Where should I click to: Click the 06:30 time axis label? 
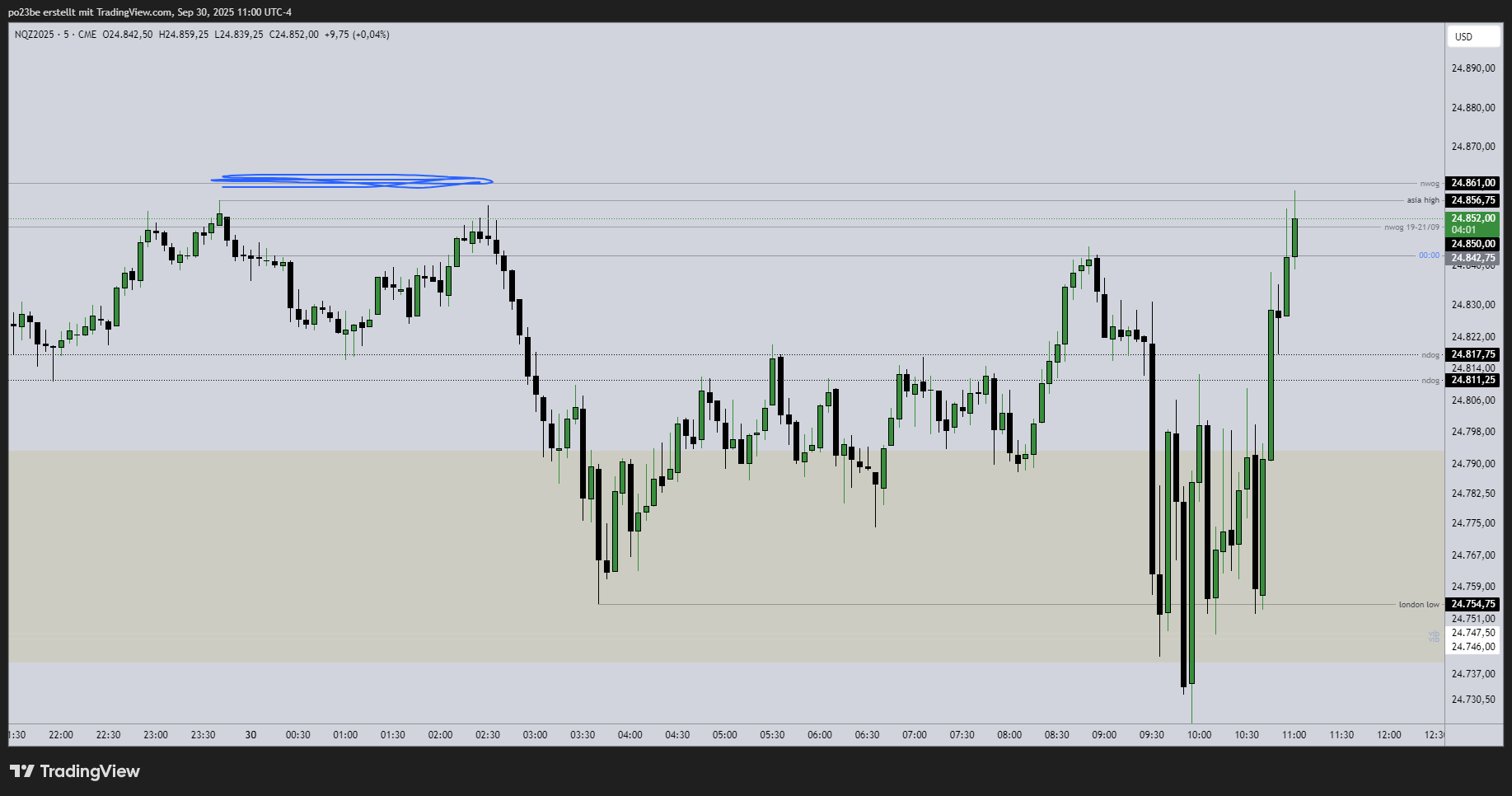click(x=867, y=735)
